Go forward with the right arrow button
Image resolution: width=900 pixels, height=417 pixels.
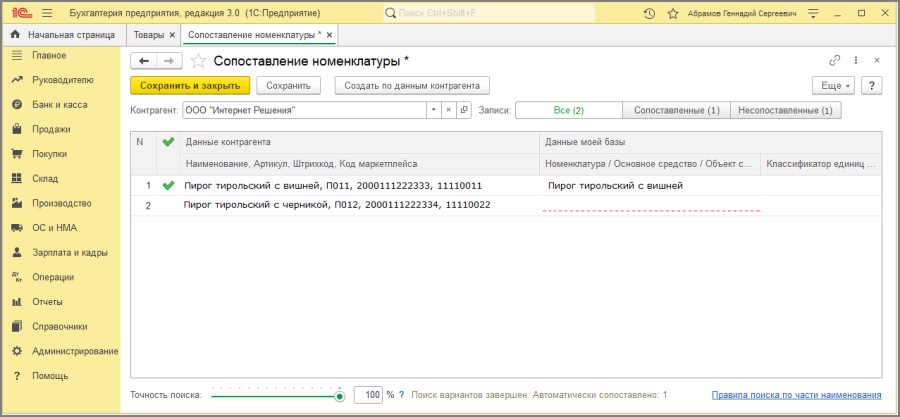click(169, 61)
